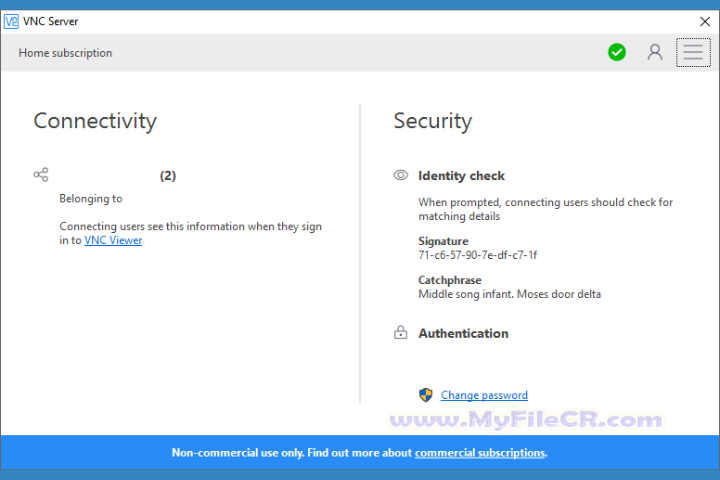Click the Change password link
Viewport: 720px width, 480px height.
484,395
